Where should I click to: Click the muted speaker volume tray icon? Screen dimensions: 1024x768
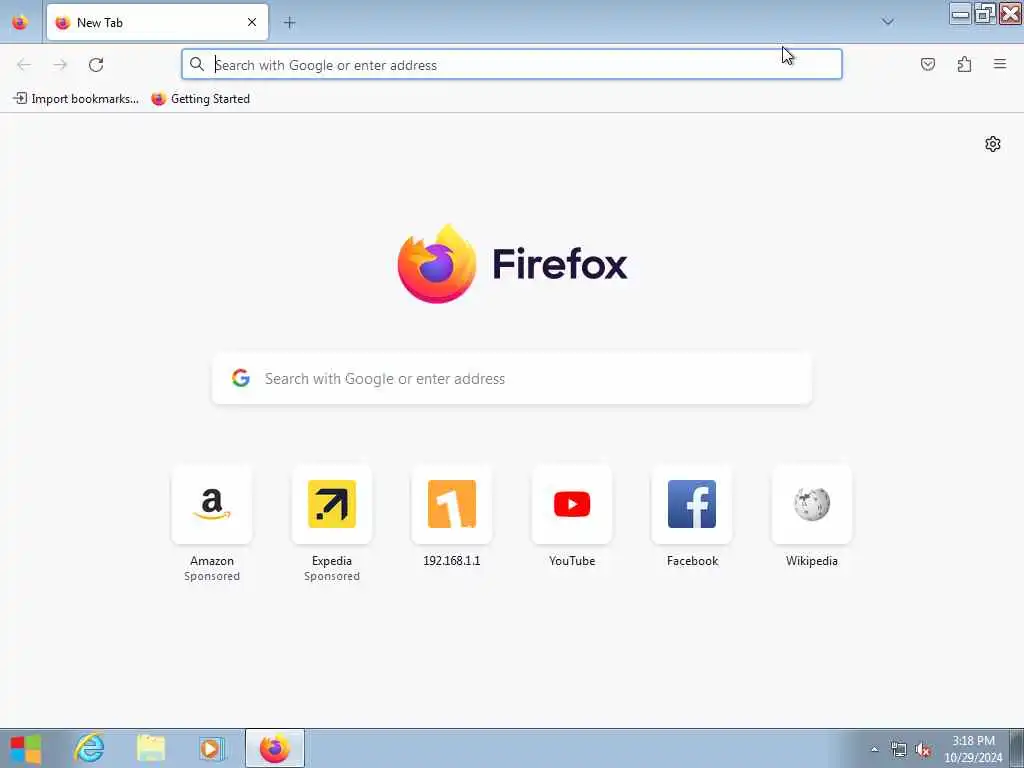[923, 749]
